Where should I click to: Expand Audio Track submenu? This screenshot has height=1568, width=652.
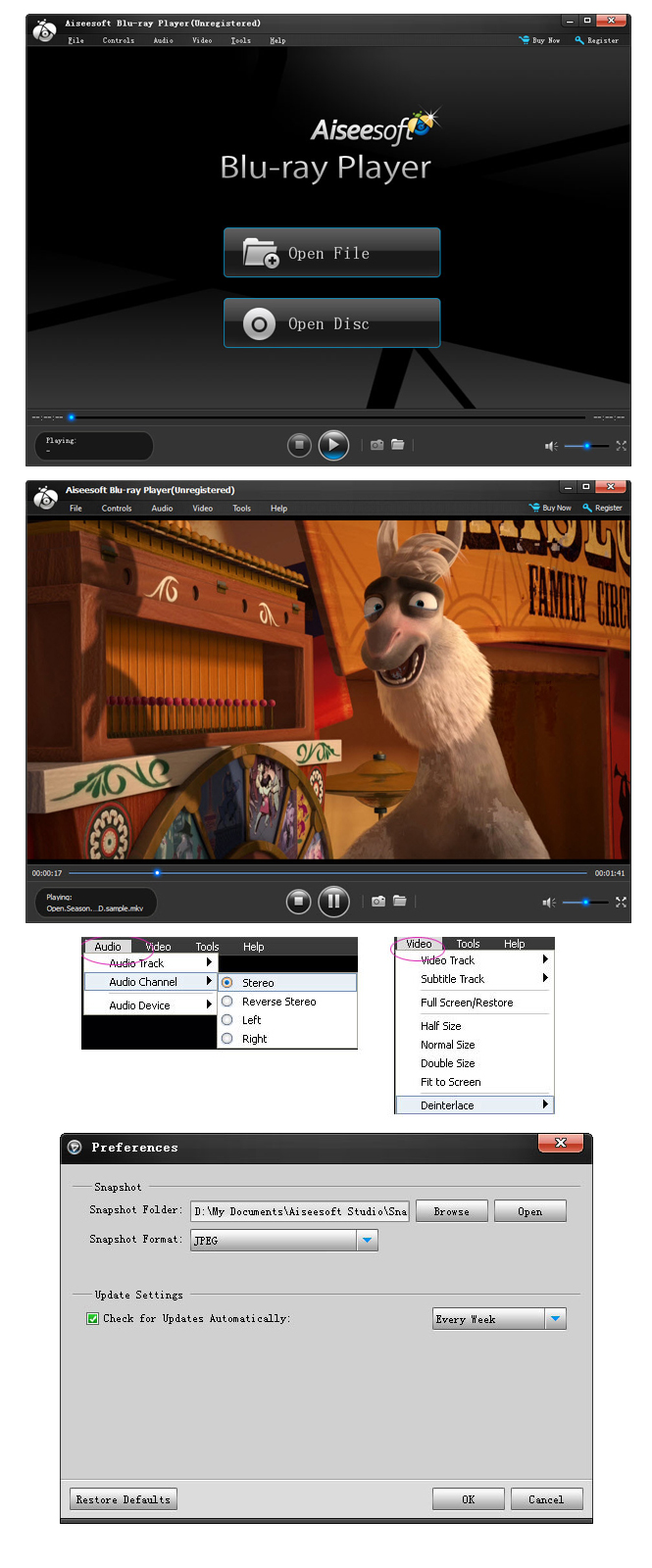(x=149, y=963)
